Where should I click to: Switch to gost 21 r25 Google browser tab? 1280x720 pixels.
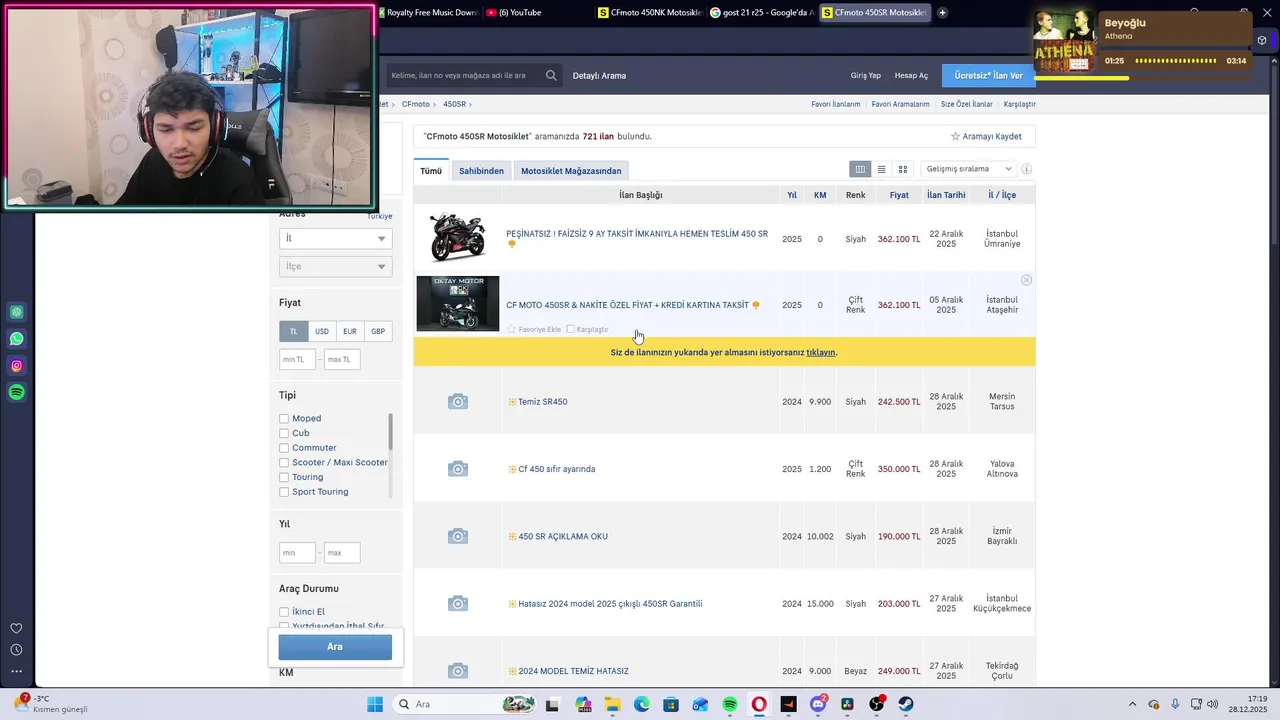pyautogui.click(x=762, y=13)
